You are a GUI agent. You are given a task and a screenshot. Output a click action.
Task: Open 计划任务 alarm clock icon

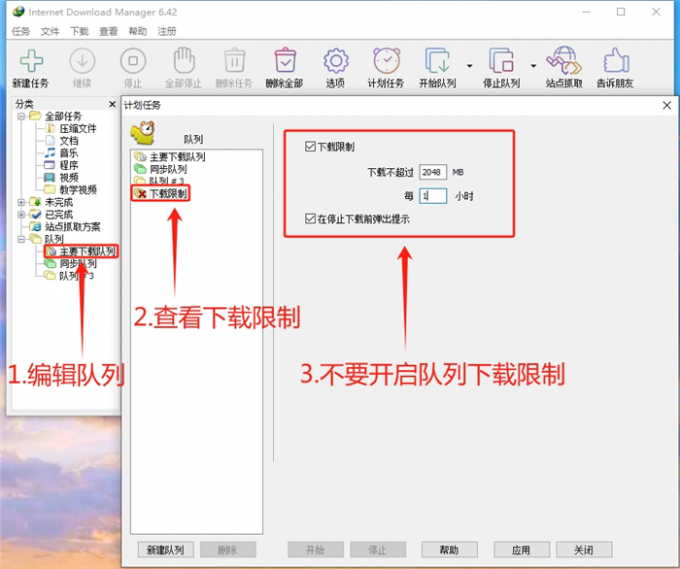tap(386, 60)
